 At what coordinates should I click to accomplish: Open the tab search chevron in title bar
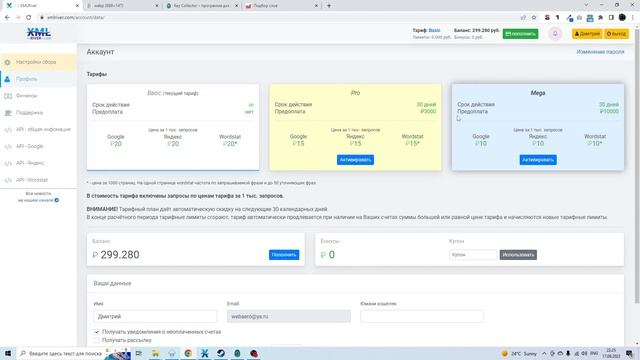586,5
